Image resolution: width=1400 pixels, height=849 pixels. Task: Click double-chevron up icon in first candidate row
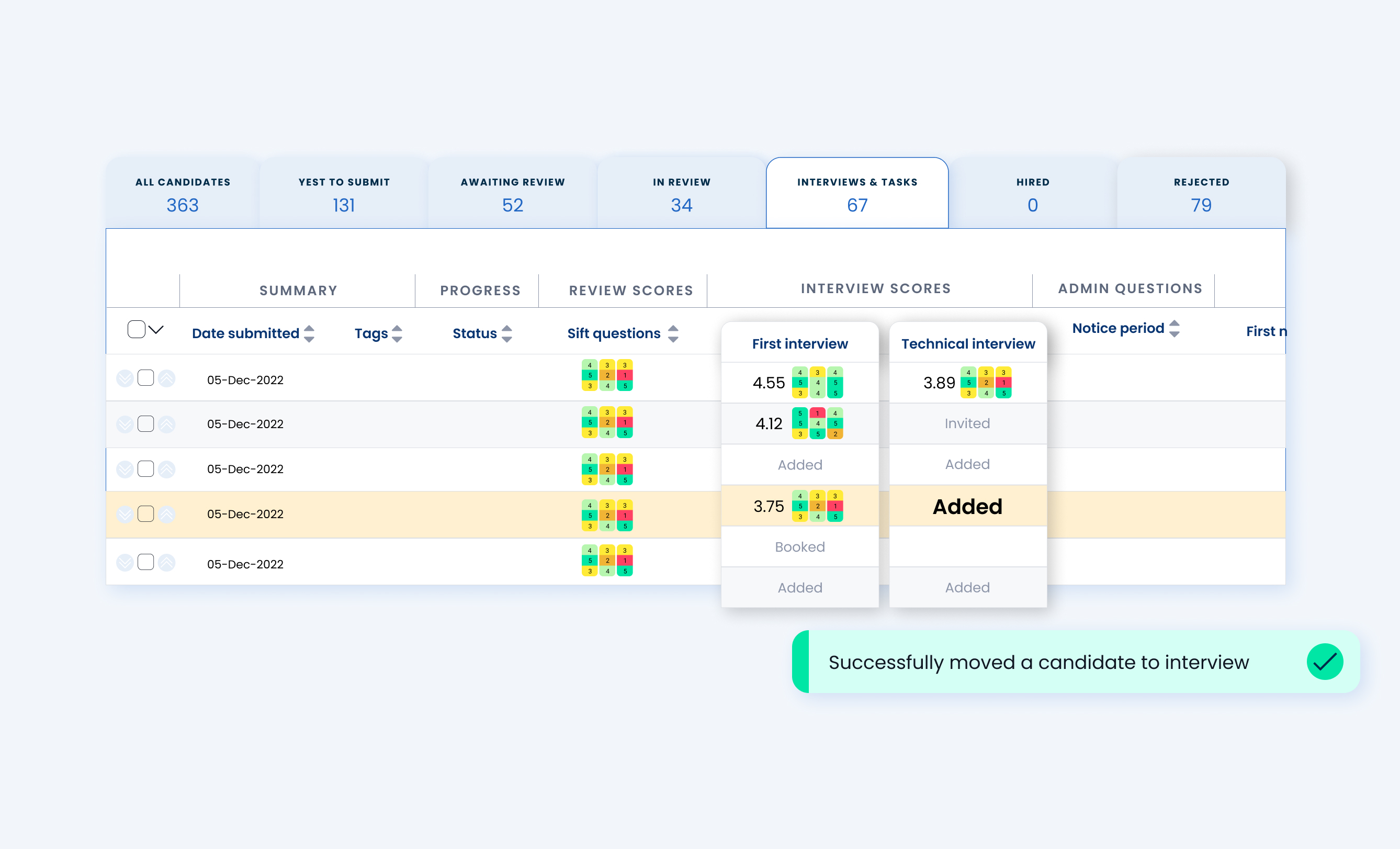tap(166, 378)
